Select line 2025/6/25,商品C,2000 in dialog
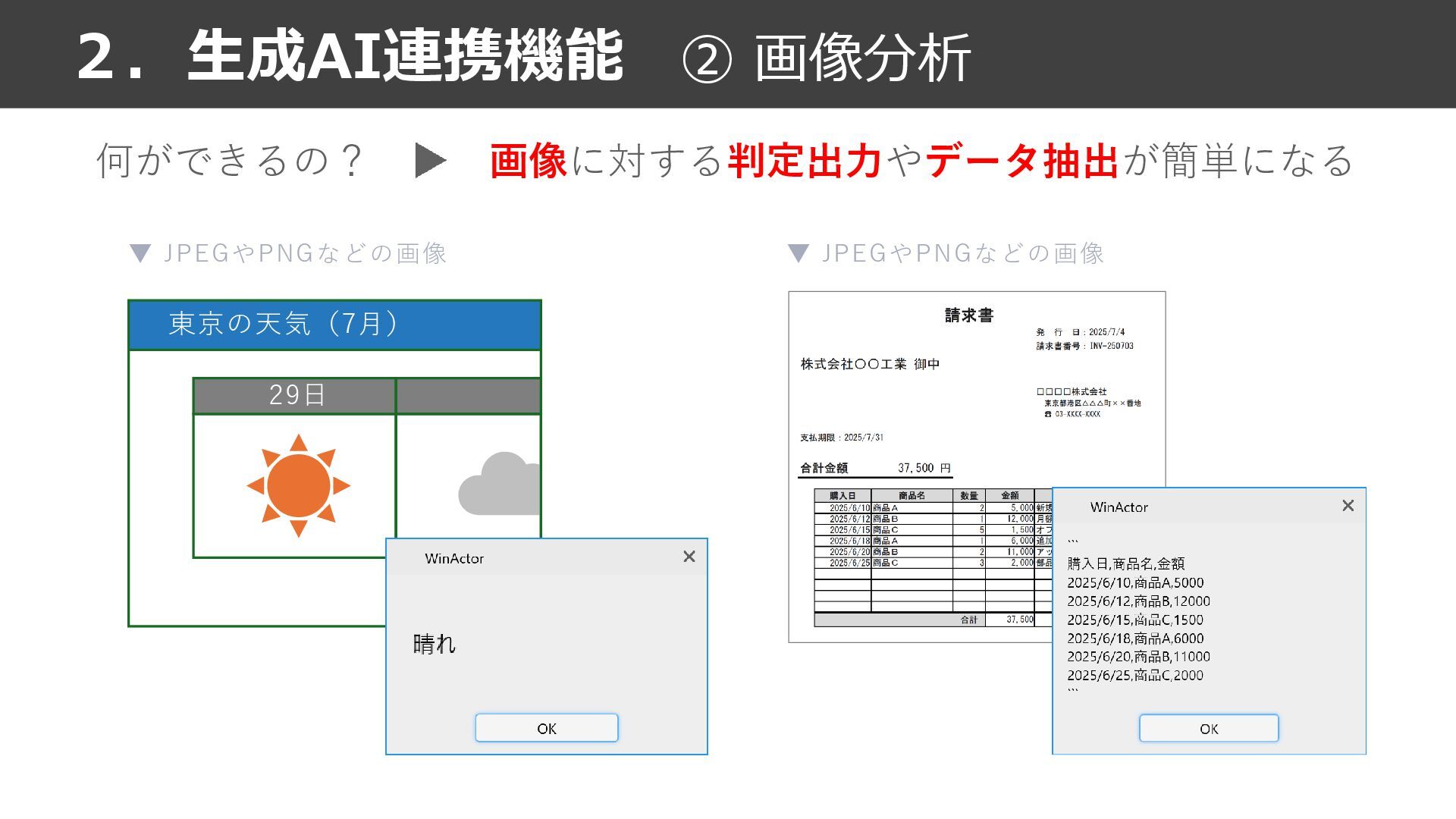This screenshot has height=819, width=1456. [1135, 675]
